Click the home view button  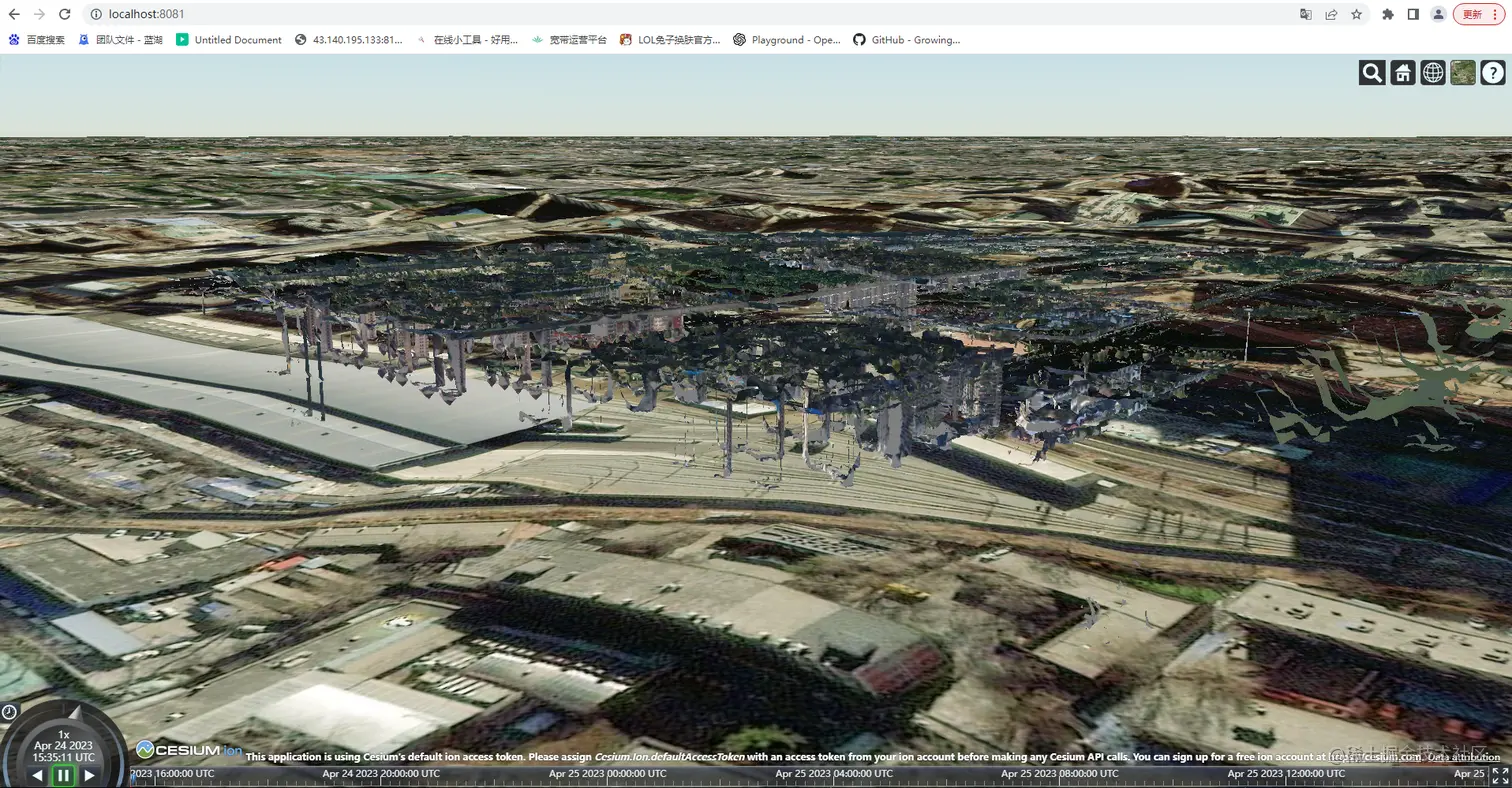tap(1403, 72)
